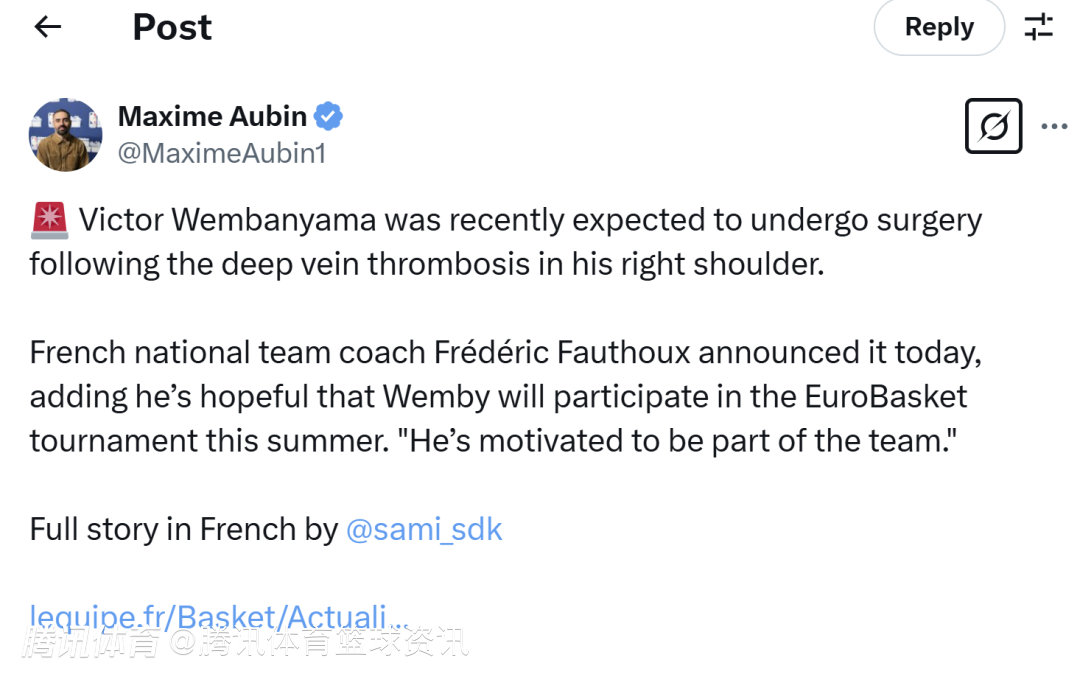Click the word EuroBasket in the post
This screenshot has height=677, width=1080.
(886, 397)
